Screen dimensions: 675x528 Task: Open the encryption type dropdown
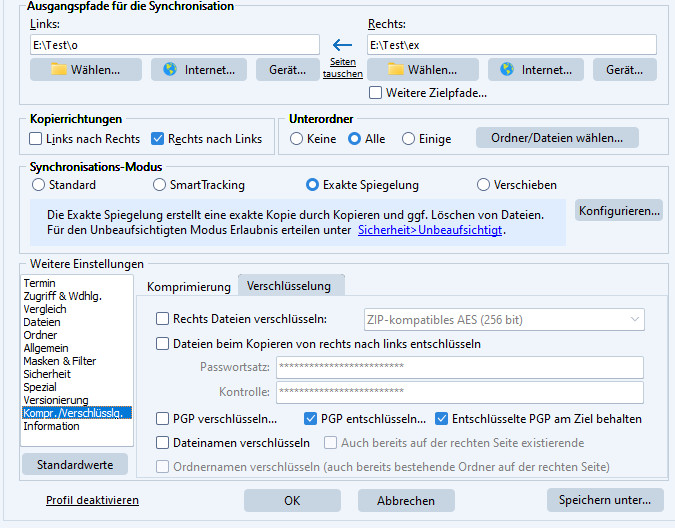point(504,319)
